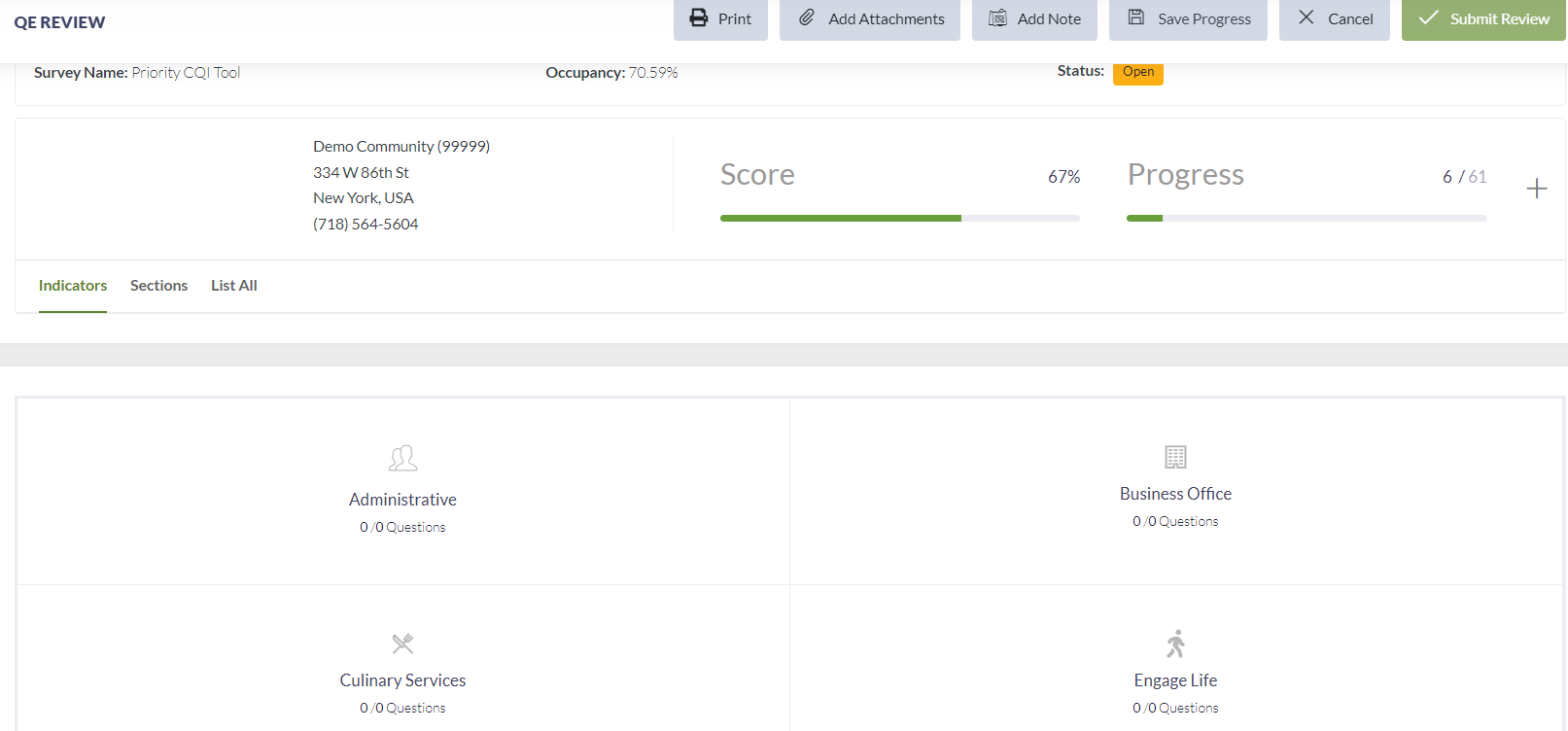Viewport: 1568px width, 731px height.
Task: Open the Culinary Services utensils icon
Action: tap(402, 644)
